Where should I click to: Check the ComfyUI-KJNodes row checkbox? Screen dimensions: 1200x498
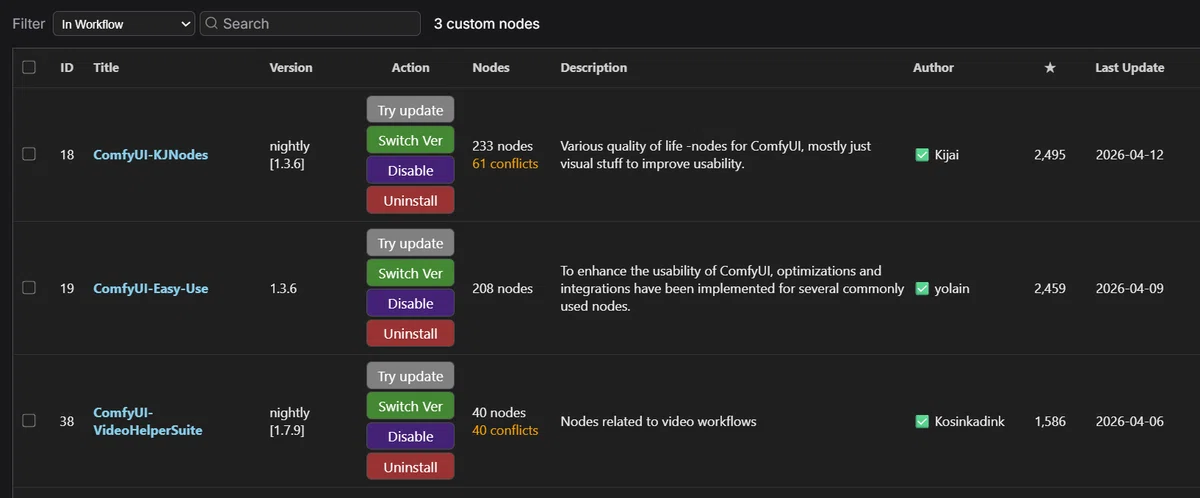point(29,154)
